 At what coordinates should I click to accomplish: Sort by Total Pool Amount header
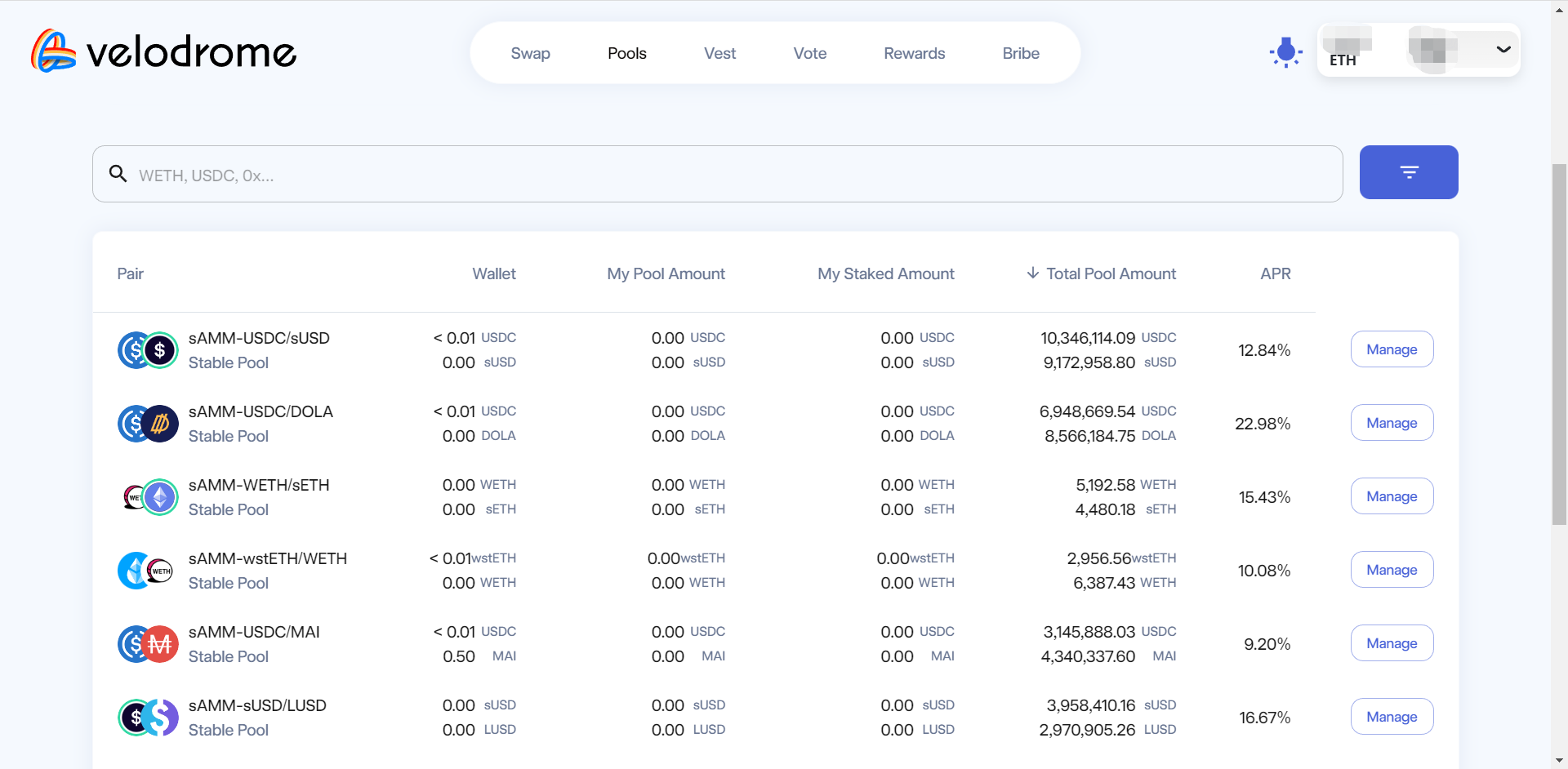pyautogui.click(x=1111, y=273)
